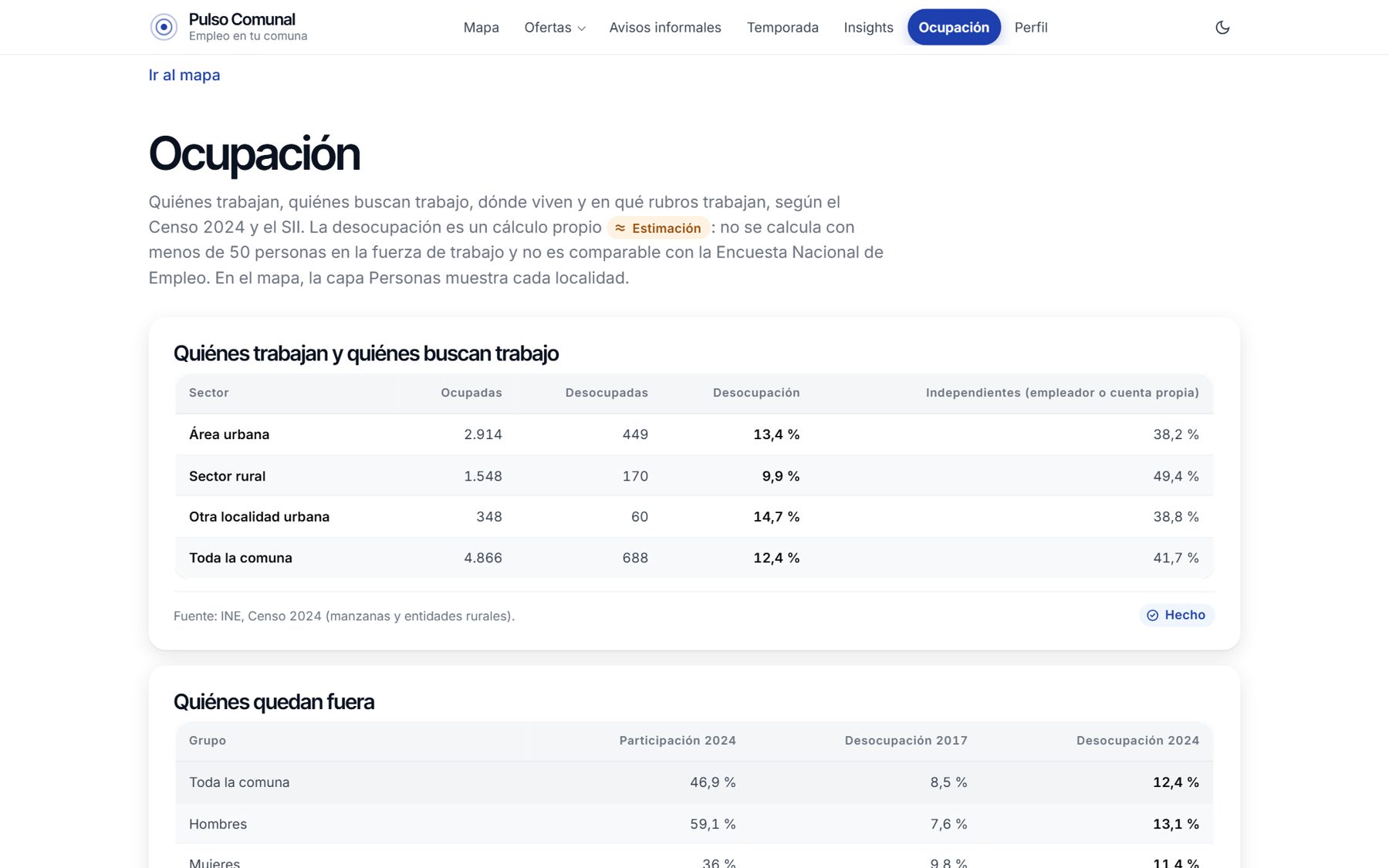Click the Grupo column header
The height and width of the screenshot is (868, 1389).
[x=208, y=741]
